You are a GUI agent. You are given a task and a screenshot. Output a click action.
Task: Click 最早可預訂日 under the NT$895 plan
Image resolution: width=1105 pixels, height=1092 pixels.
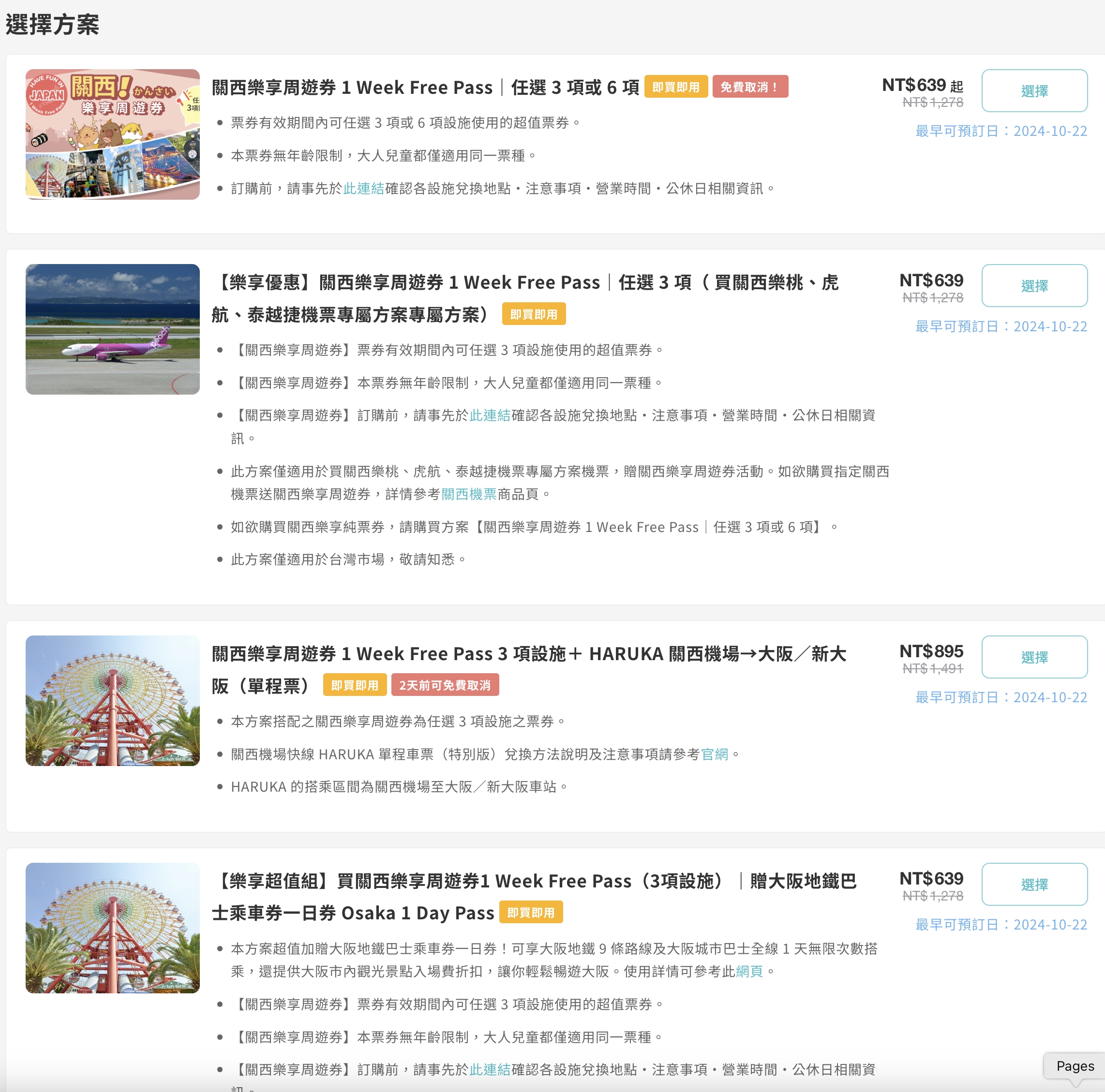pos(1001,697)
